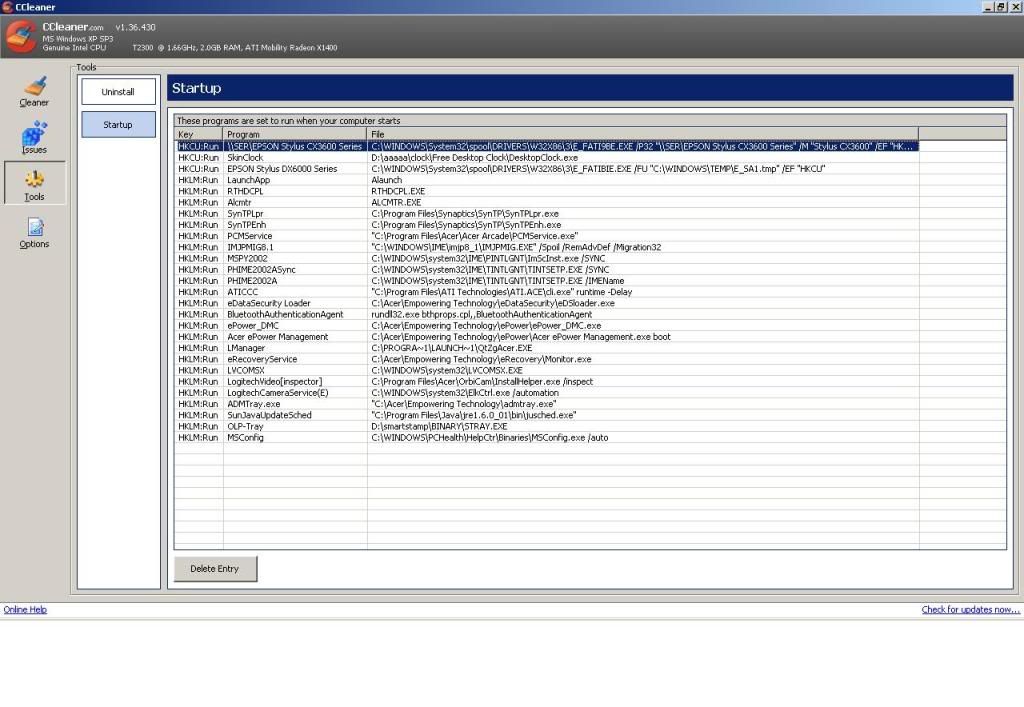This screenshot has height=707, width=1024.
Task: Sort the list by Key column
Action: (198, 134)
